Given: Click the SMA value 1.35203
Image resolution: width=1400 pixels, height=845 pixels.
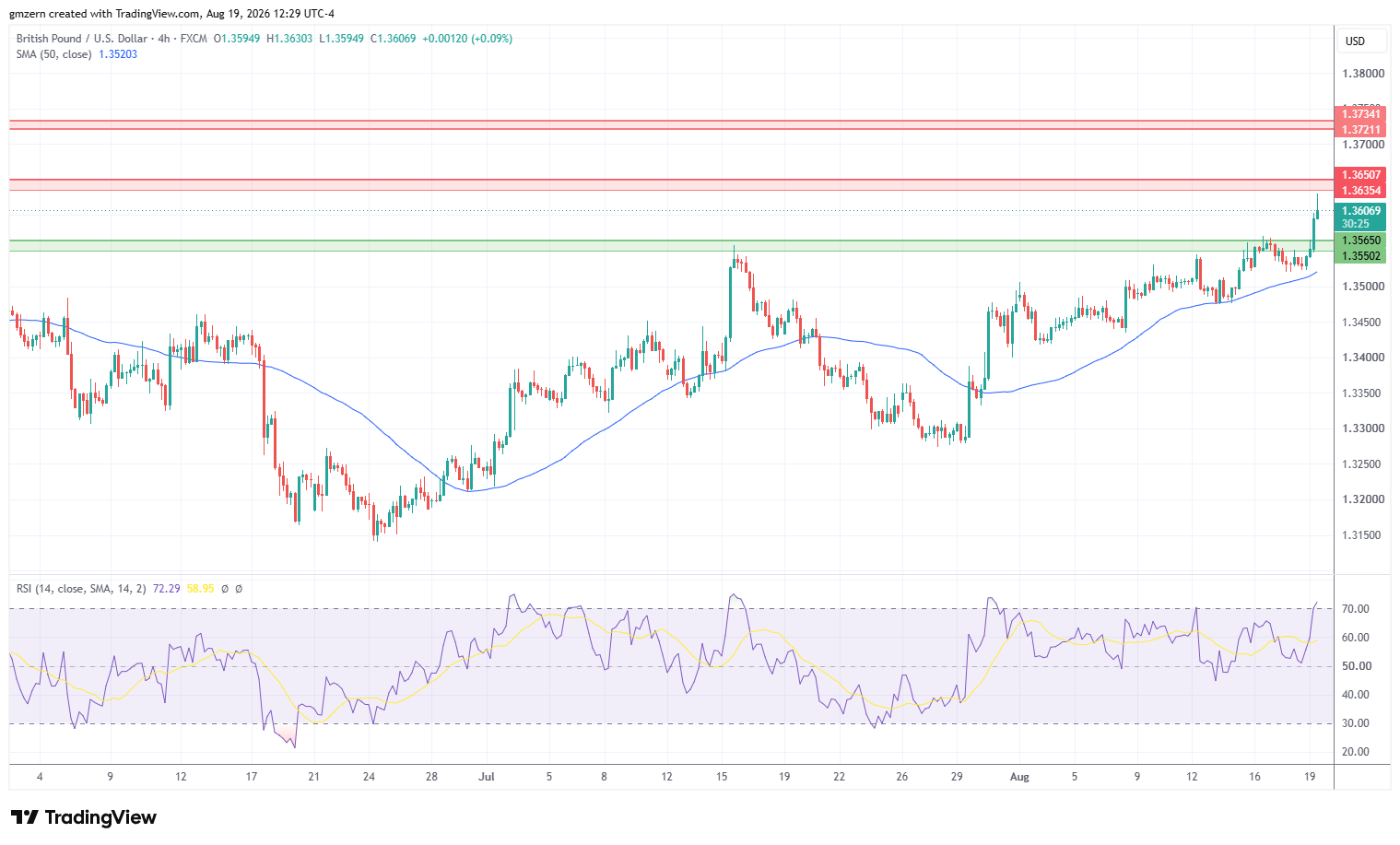Looking at the screenshot, I should (118, 54).
